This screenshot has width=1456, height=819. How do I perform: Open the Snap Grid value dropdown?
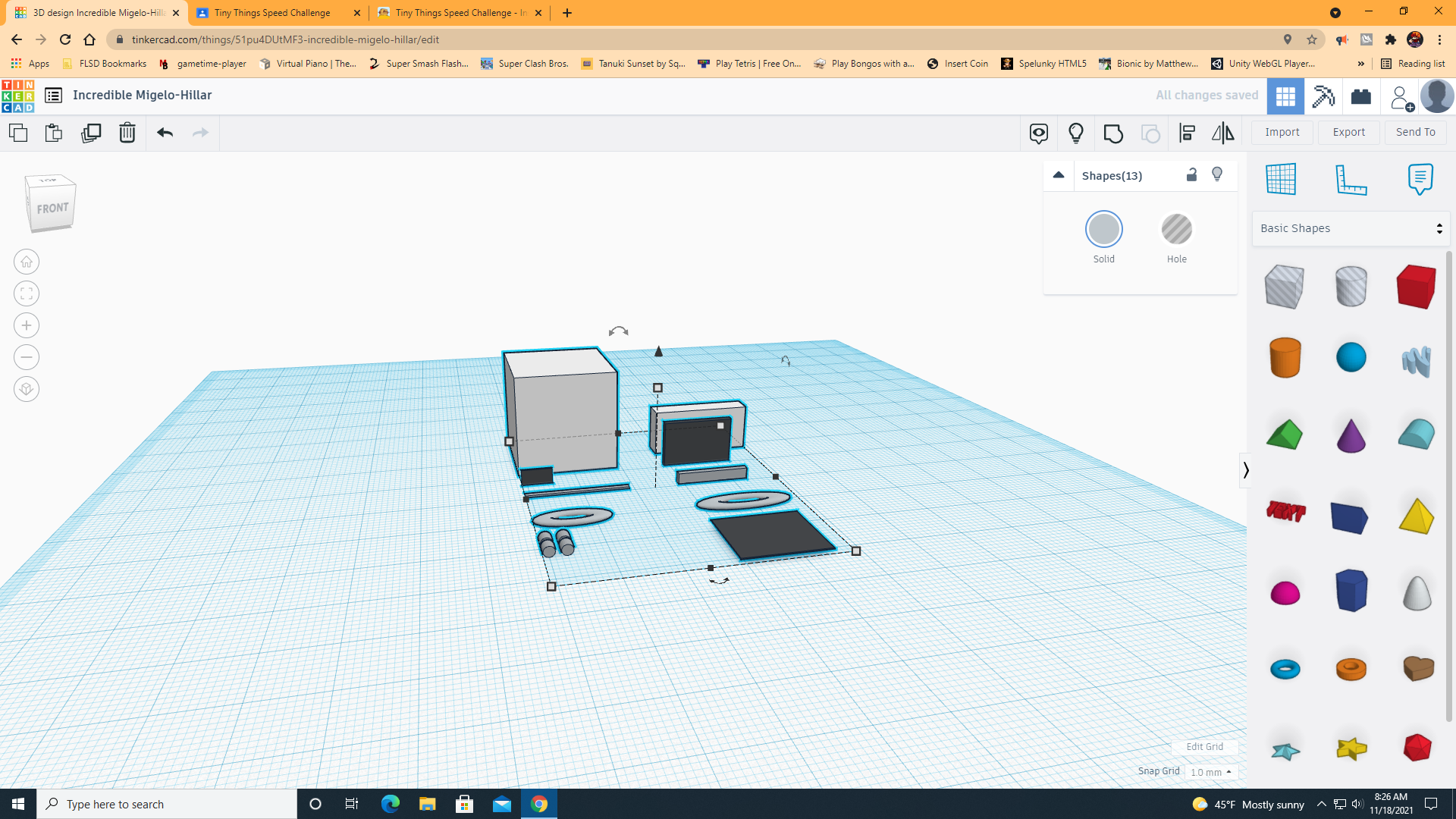tap(1211, 771)
